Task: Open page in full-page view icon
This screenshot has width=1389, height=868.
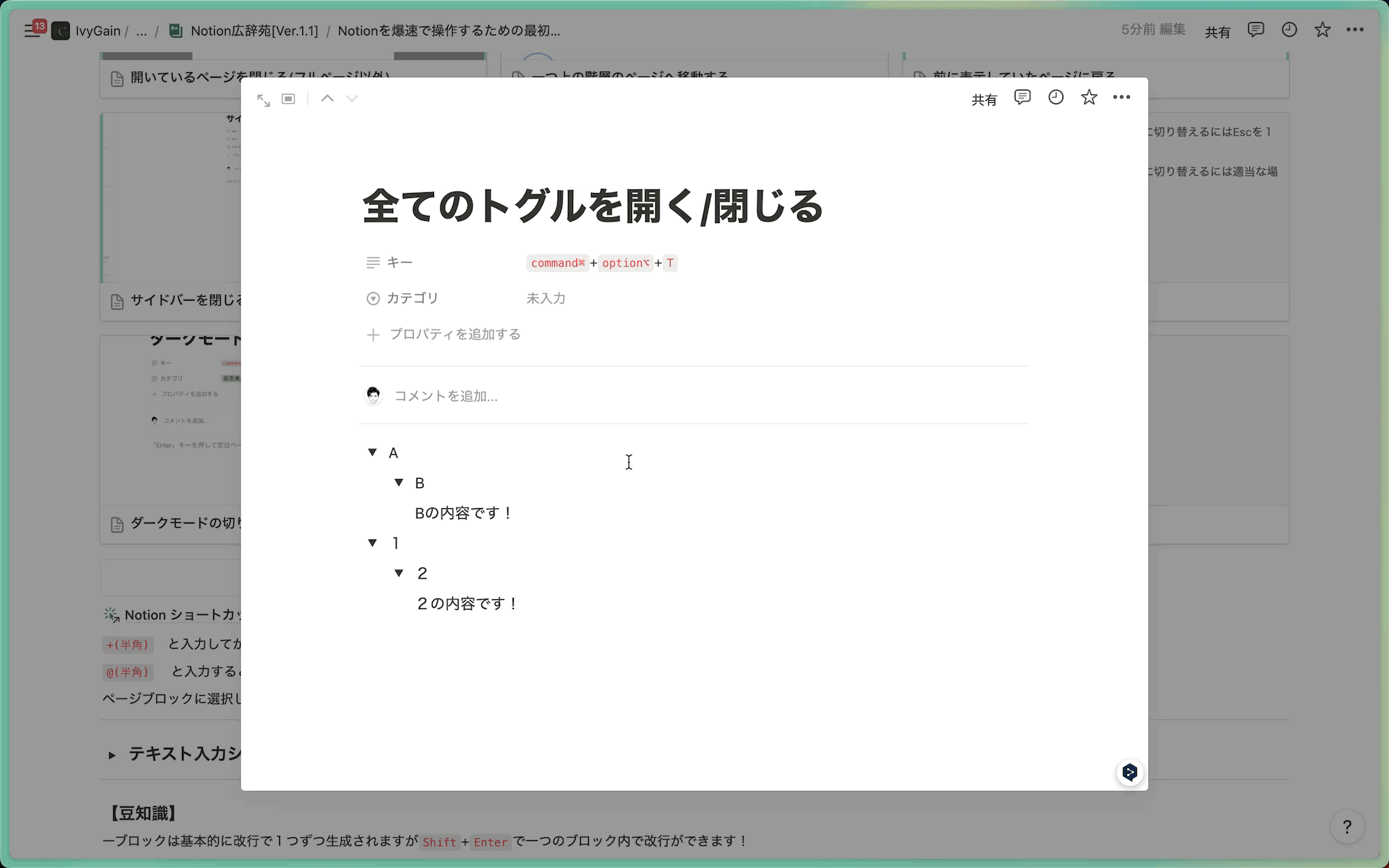Action: 263,100
